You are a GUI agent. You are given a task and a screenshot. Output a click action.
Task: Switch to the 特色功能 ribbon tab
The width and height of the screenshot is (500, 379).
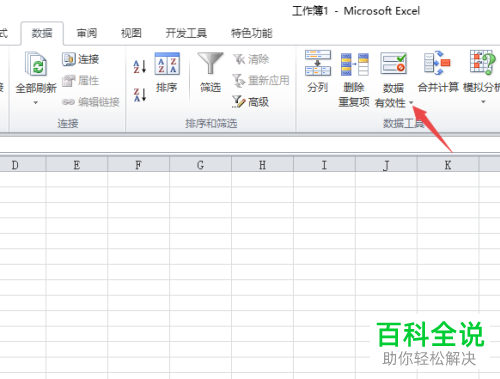[x=252, y=33]
